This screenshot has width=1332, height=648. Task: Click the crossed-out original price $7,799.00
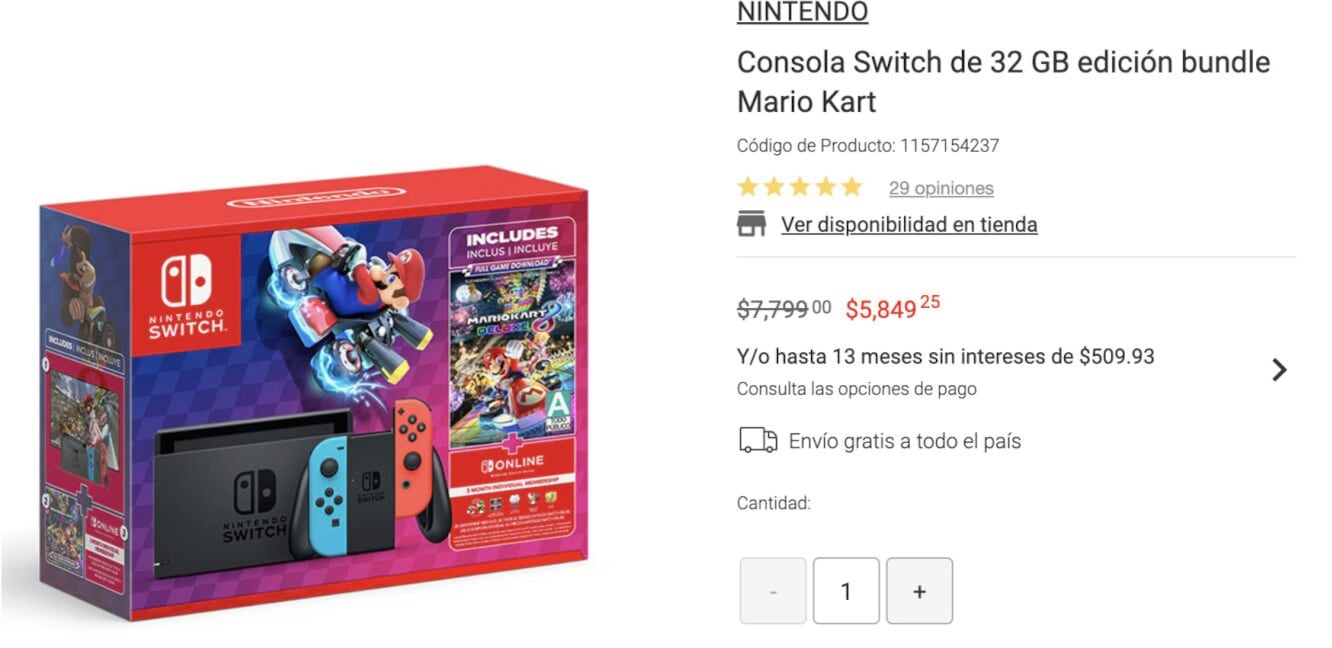784,308
